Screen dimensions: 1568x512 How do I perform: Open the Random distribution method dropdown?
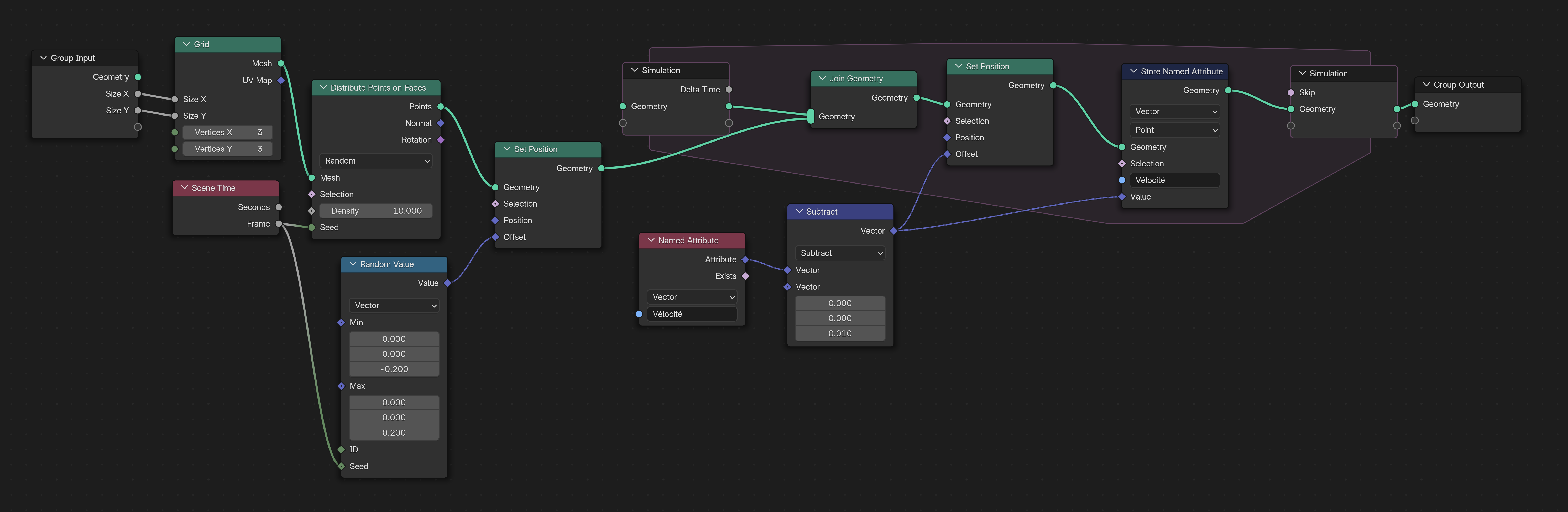pos(376,161)
